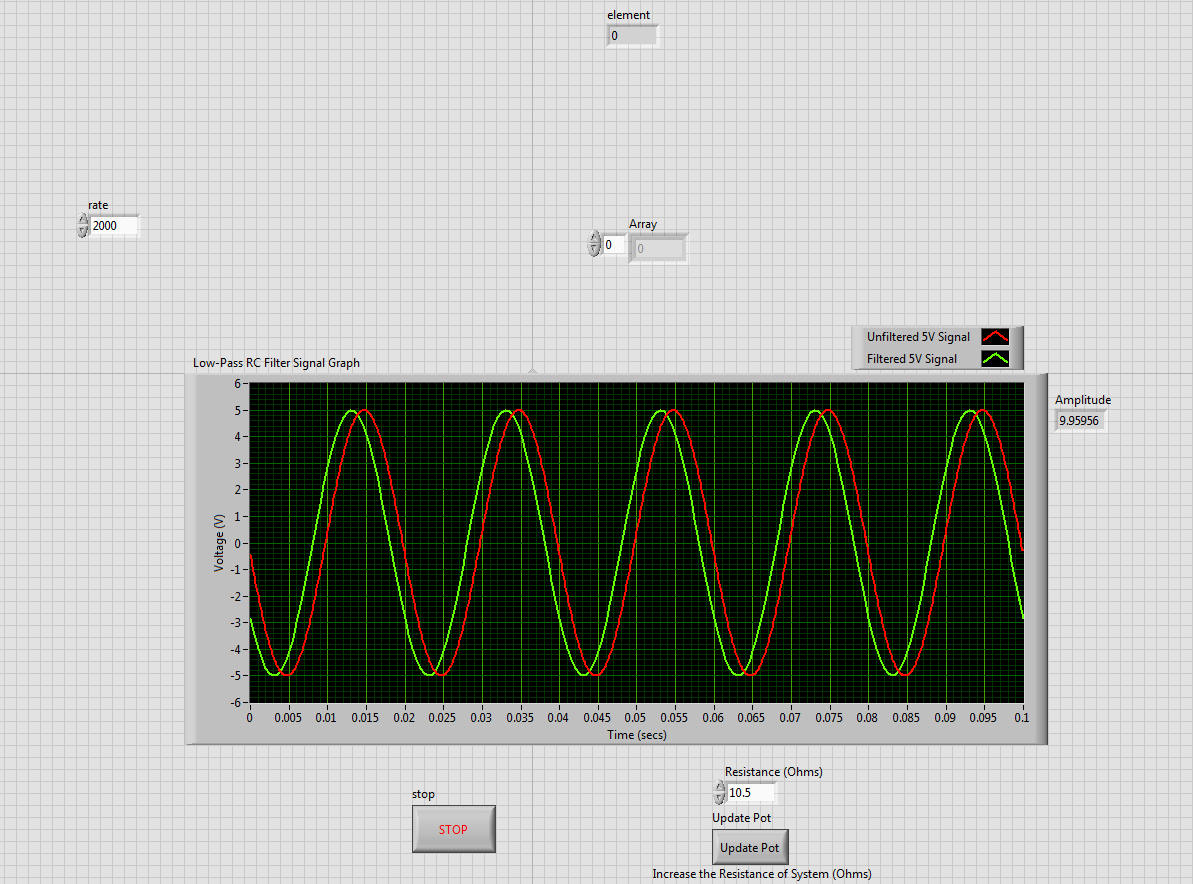Click the red Unfiltered 5V Signal plot swatch

pyautogui.click(x=995, y=337)
